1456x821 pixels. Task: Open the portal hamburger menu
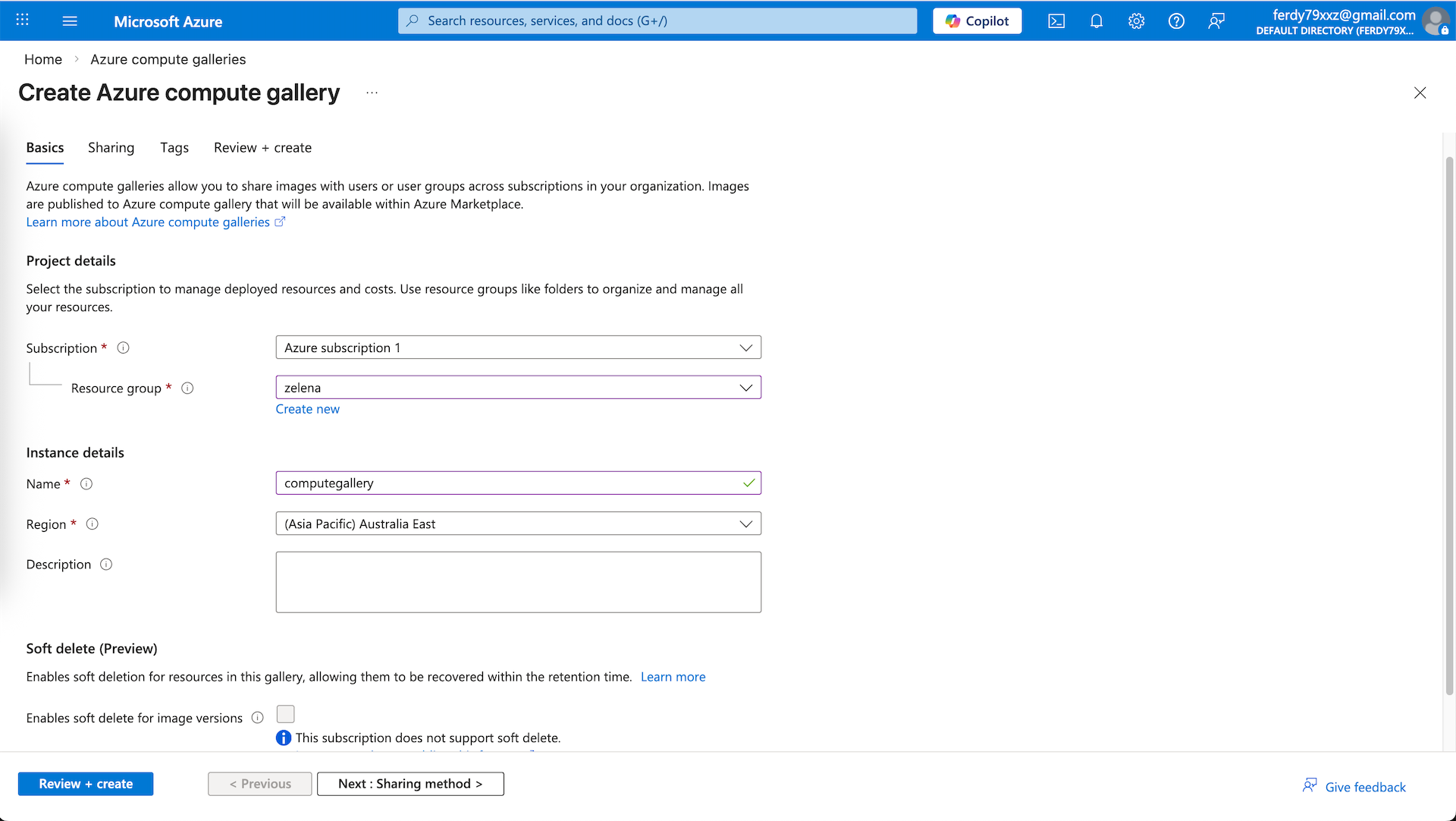coord(70,21)
